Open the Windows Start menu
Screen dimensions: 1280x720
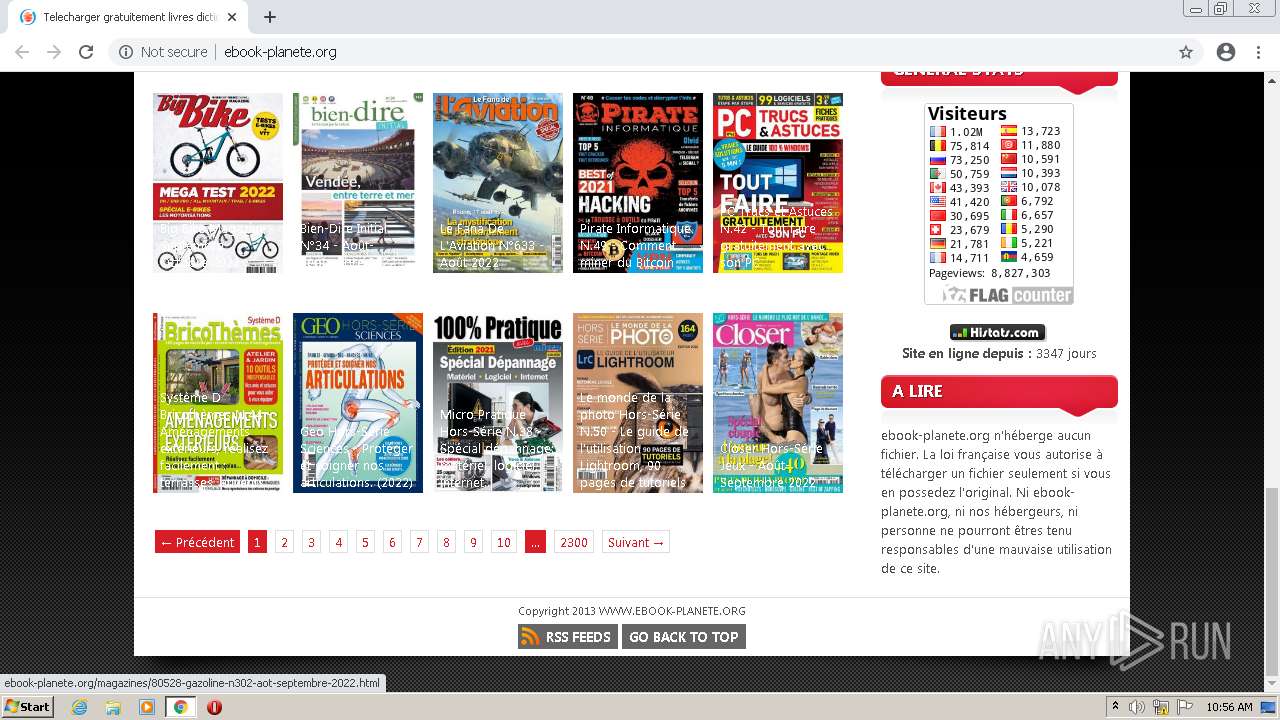[27, 706]
